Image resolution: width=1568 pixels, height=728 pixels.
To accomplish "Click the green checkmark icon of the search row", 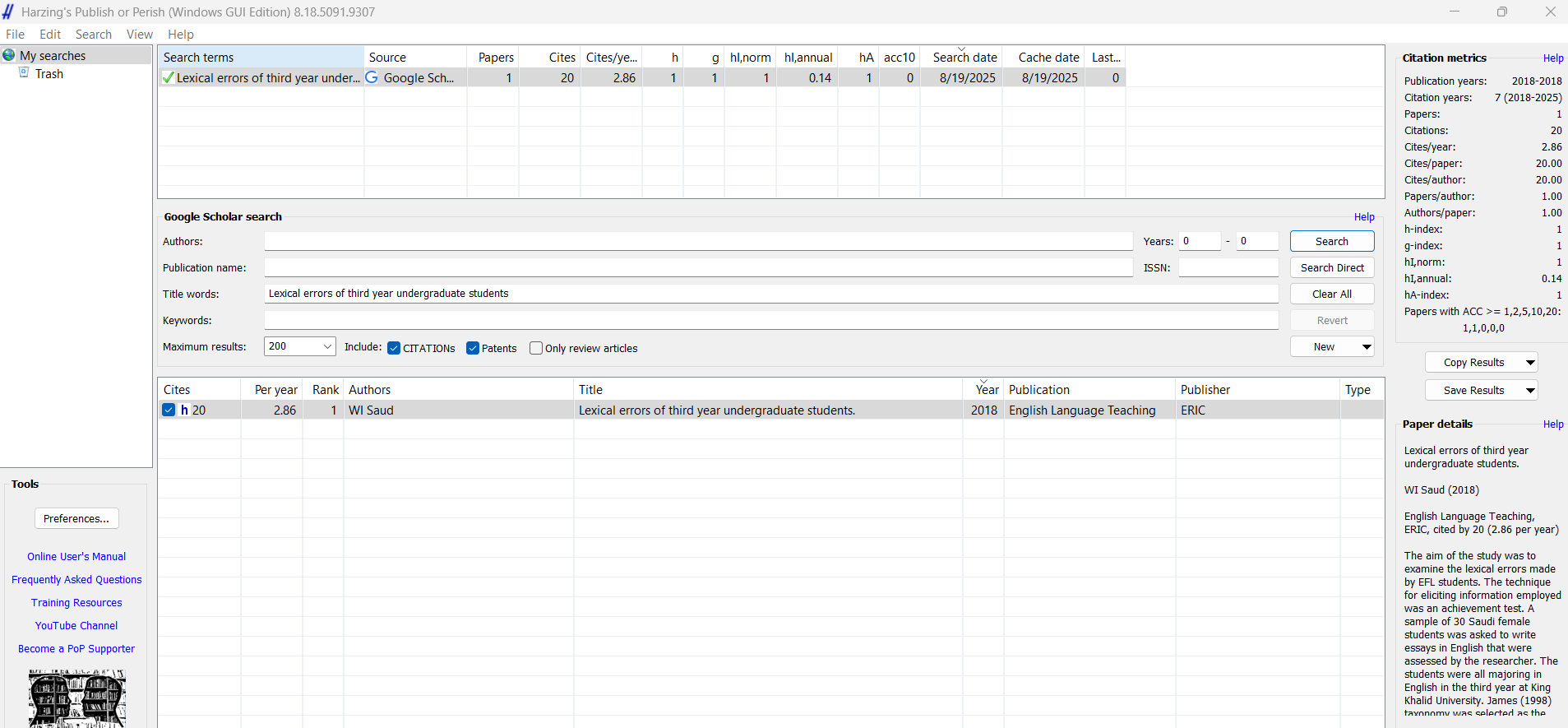I will click(x=168, y=77).
